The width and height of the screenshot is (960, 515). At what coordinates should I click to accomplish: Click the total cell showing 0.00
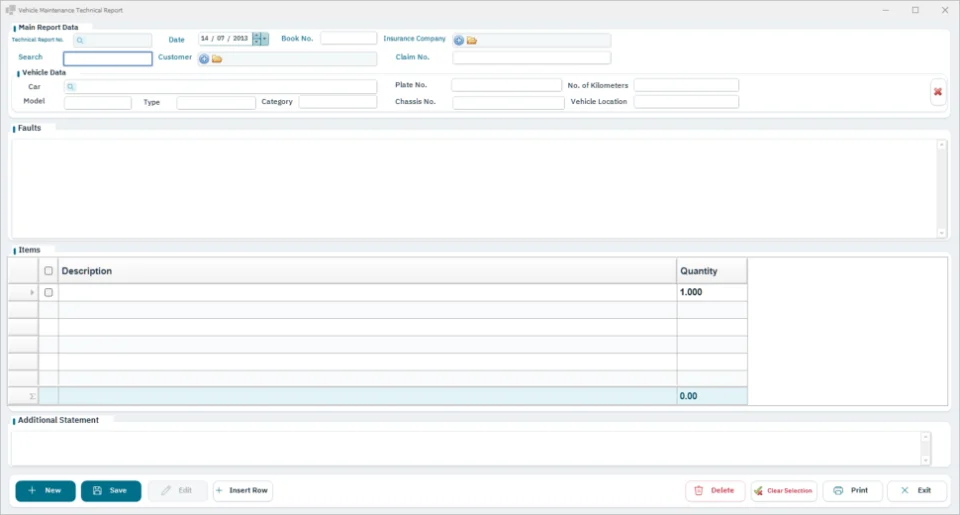click(712, 396)
